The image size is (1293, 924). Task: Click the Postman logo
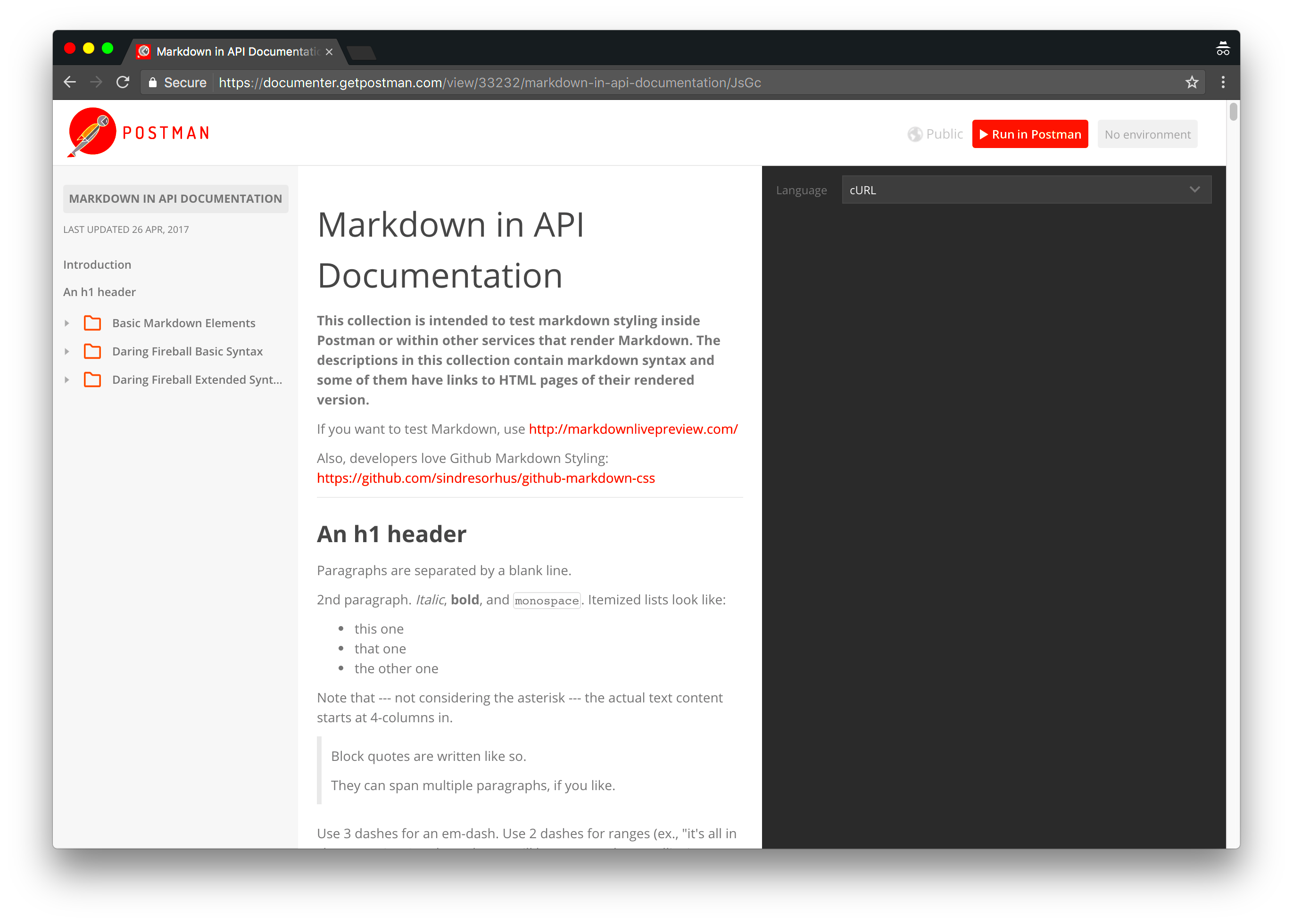pyautogui.click(x=138, y=132)
